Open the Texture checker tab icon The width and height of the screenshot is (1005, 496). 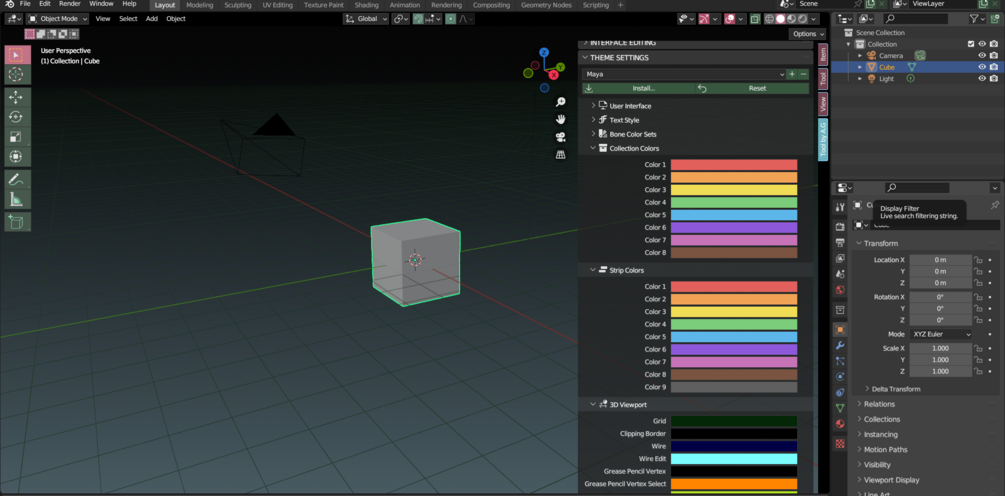(x=840, y=443)
